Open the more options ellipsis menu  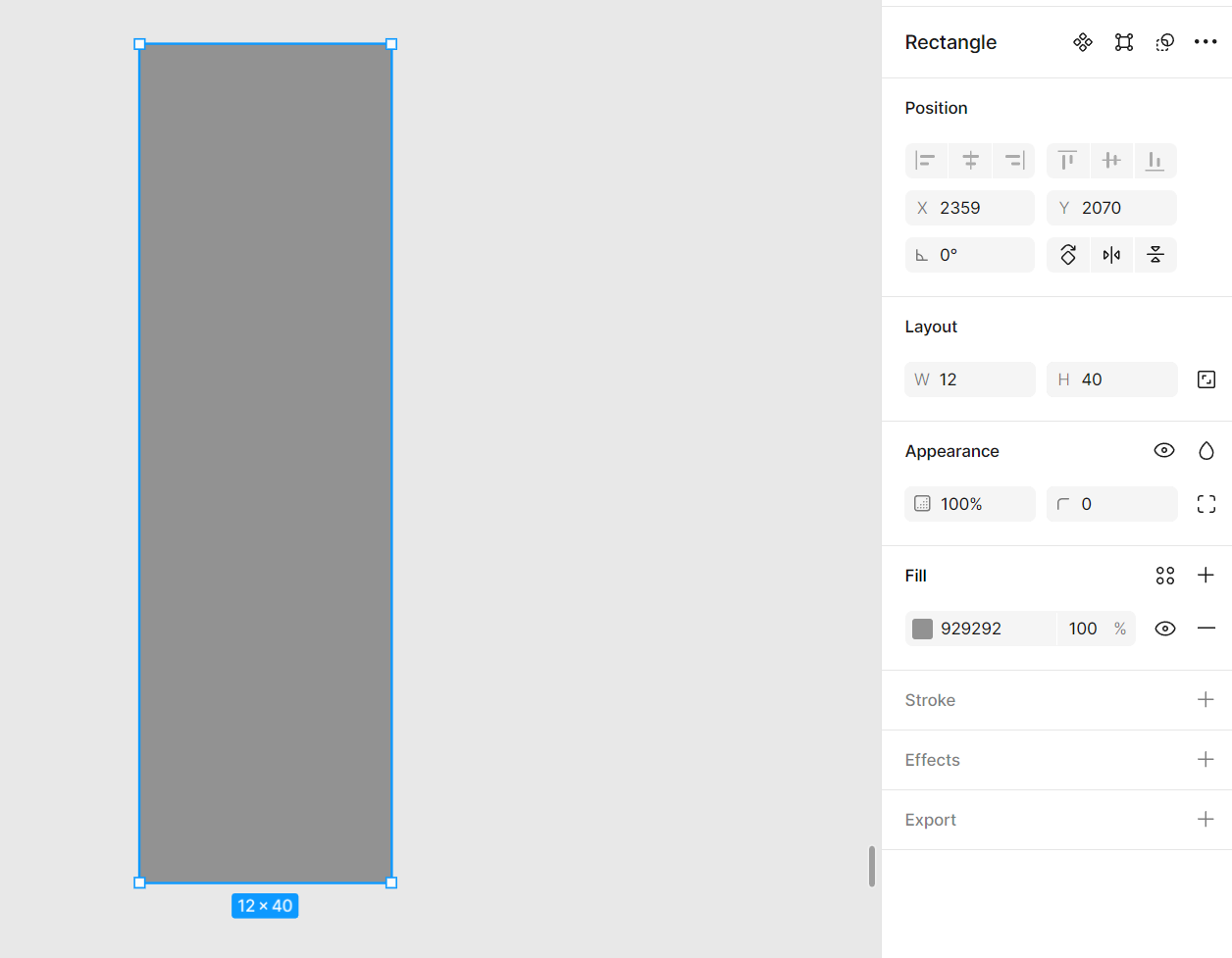[1206, 42]
